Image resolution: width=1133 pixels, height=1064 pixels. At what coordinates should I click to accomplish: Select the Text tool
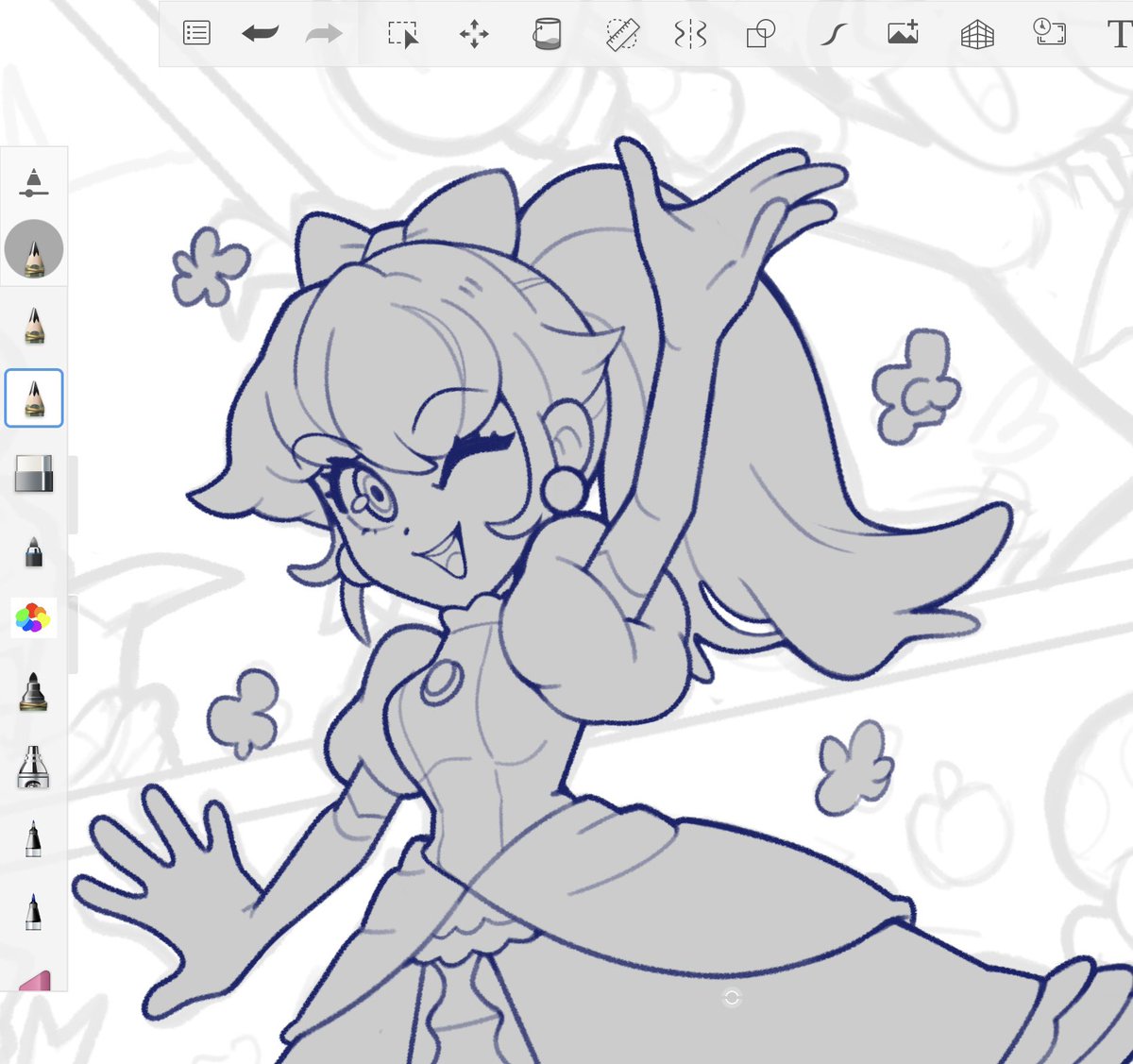point(1119,35)
